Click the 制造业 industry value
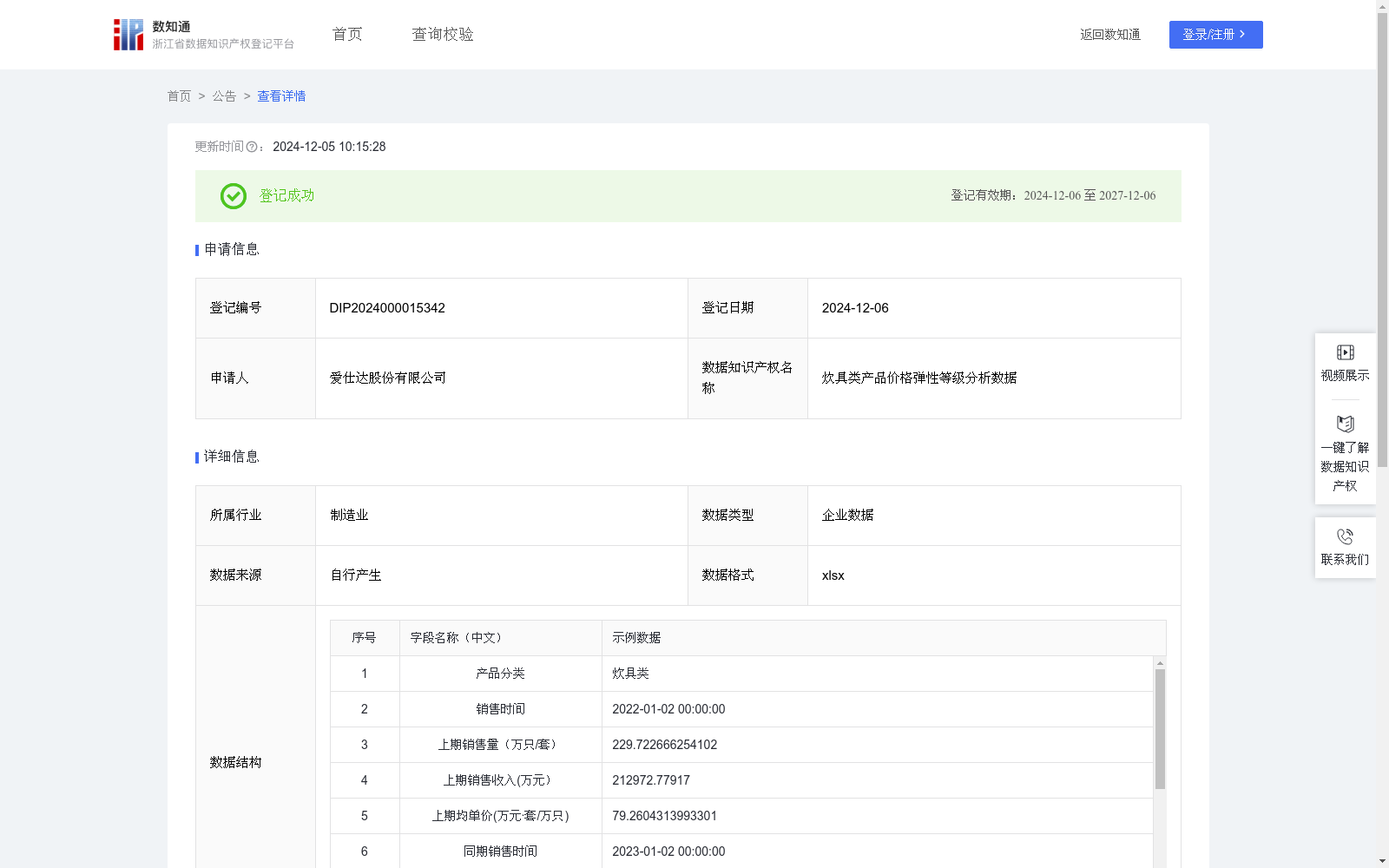This screenshot has width=1389, height=868. [x=349, y=516]
